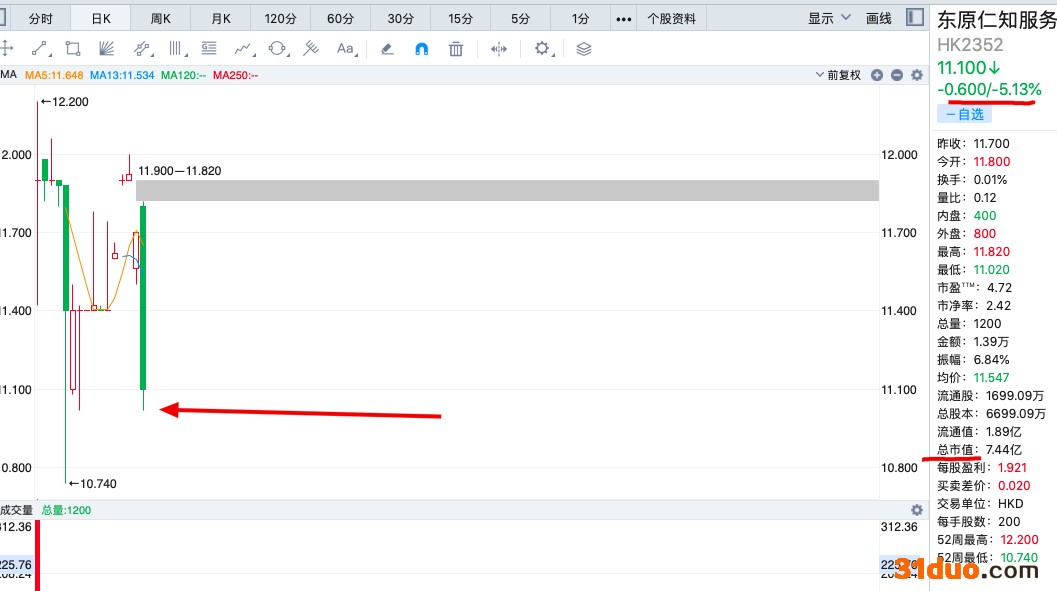Select the eraser tool in drawing toolbar

click(x=388, y=48)
